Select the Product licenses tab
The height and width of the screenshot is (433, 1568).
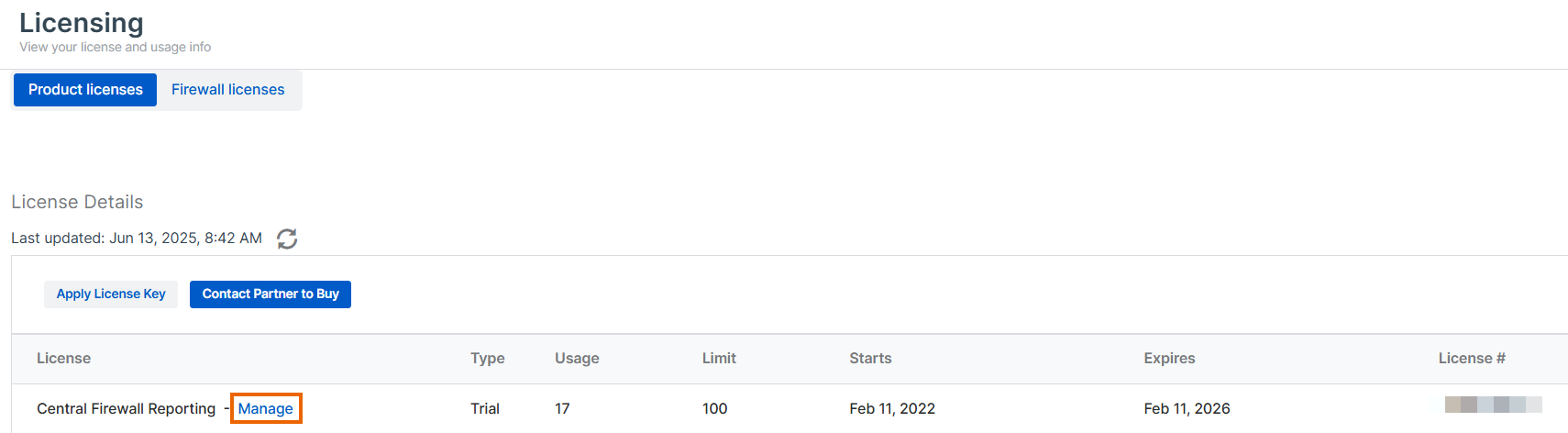coord(85,90)
